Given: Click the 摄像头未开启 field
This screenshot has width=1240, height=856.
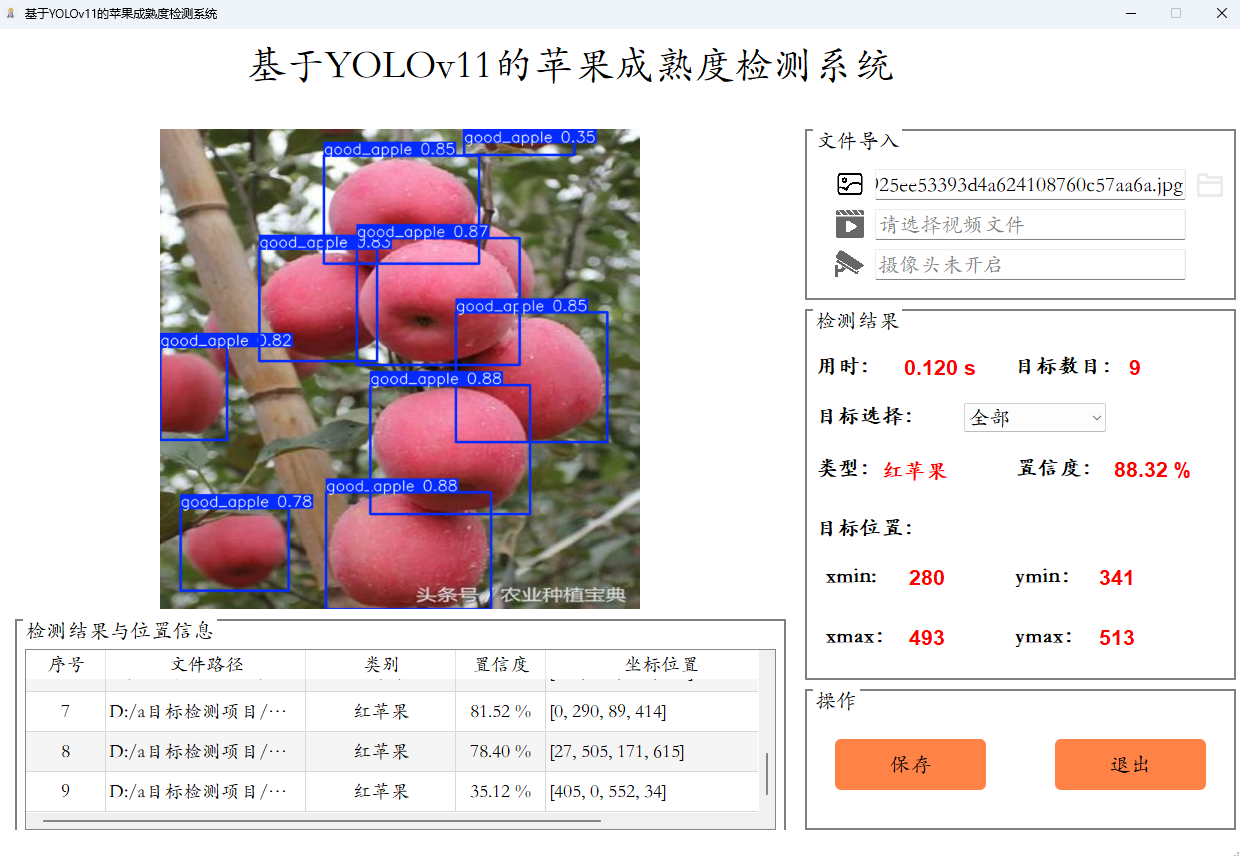Looking at the screenshot, I should 1029,265.
